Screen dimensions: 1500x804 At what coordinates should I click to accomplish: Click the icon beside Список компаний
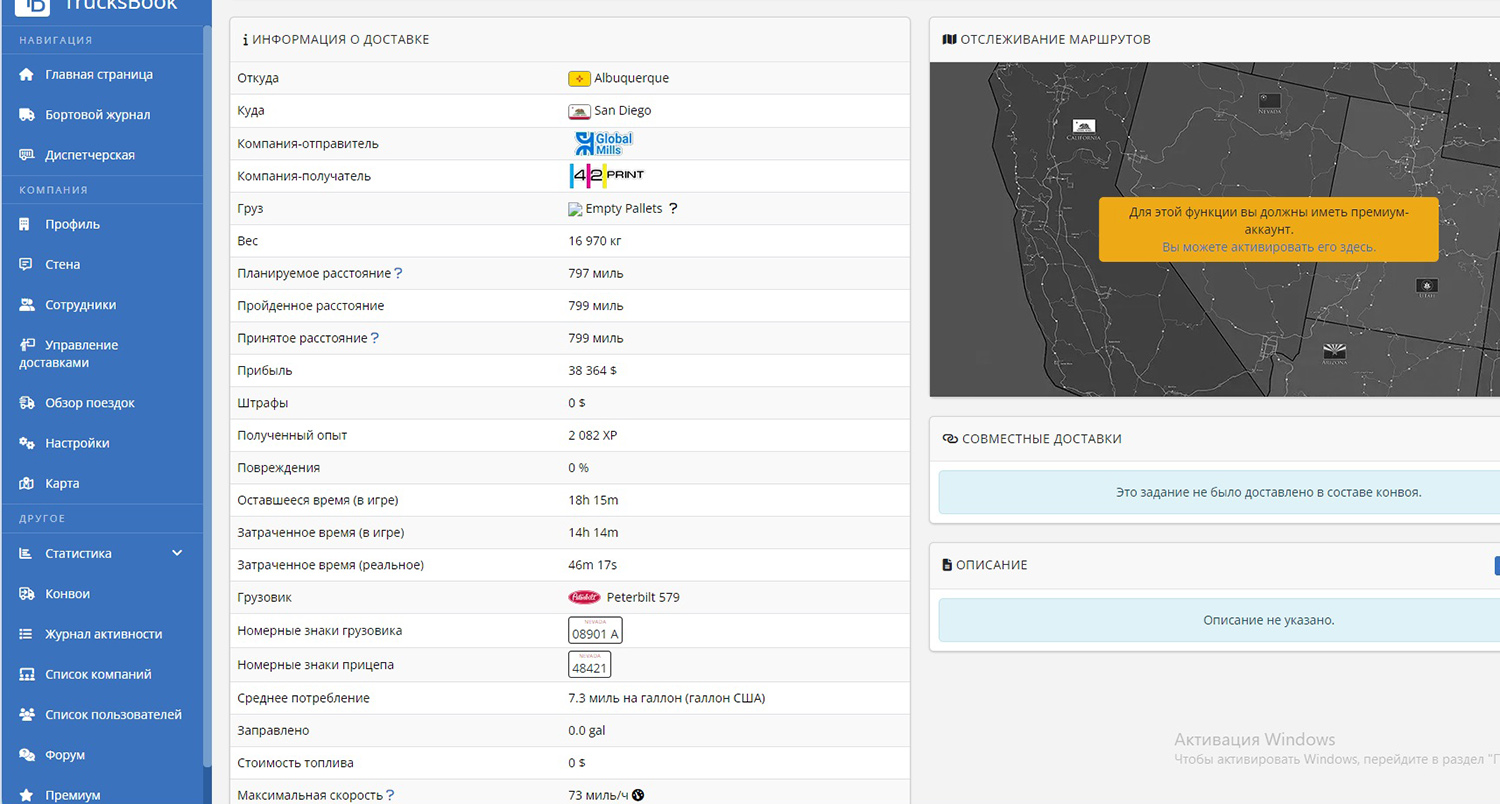tap(27, 675)
